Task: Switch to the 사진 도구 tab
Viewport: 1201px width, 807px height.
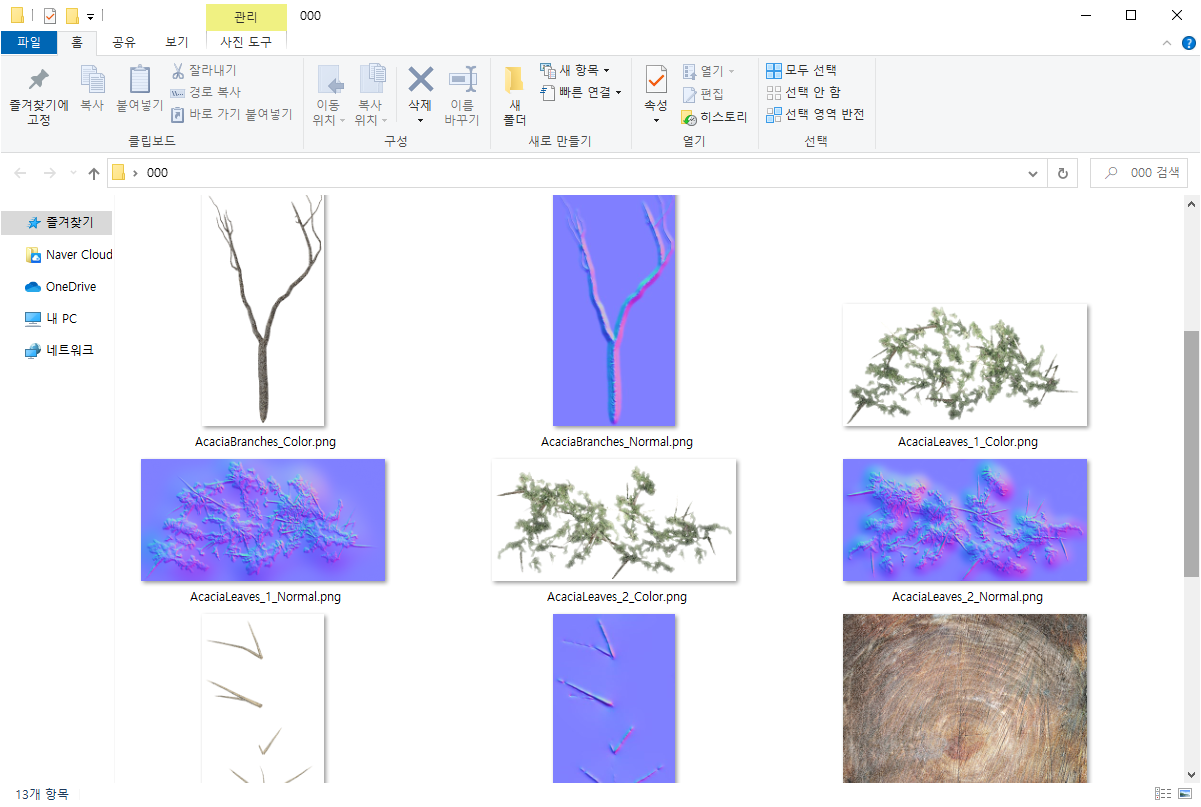Action: click(246, 42)
